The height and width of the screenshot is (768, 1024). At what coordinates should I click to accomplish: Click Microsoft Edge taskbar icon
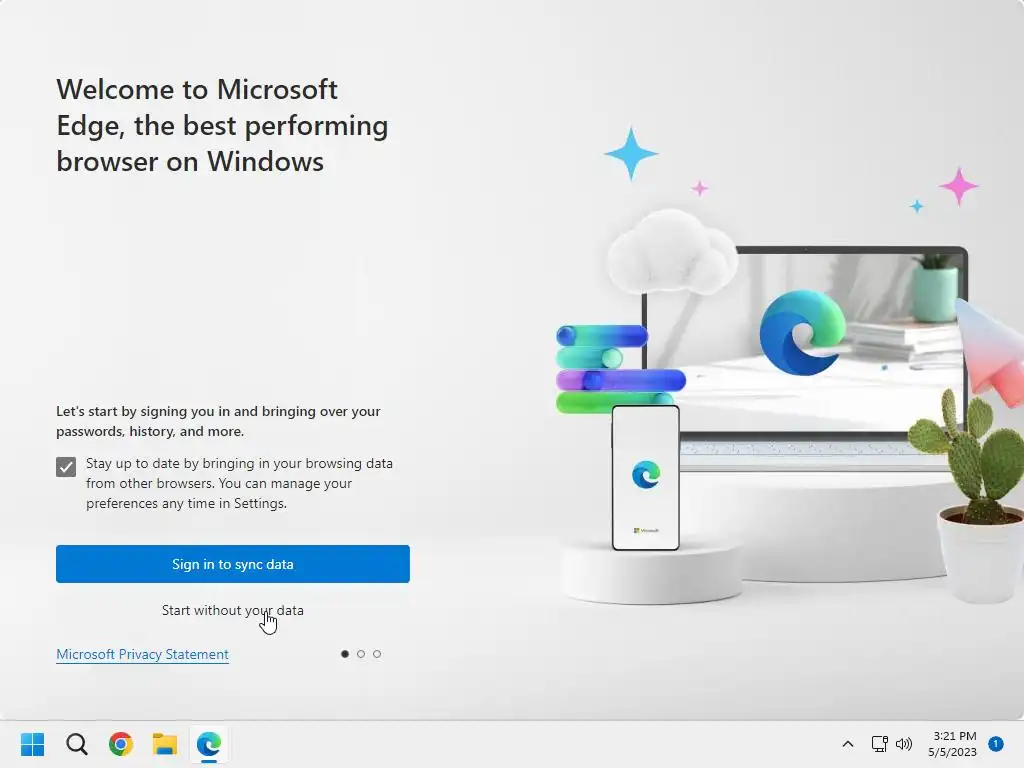tap(209, 744)
